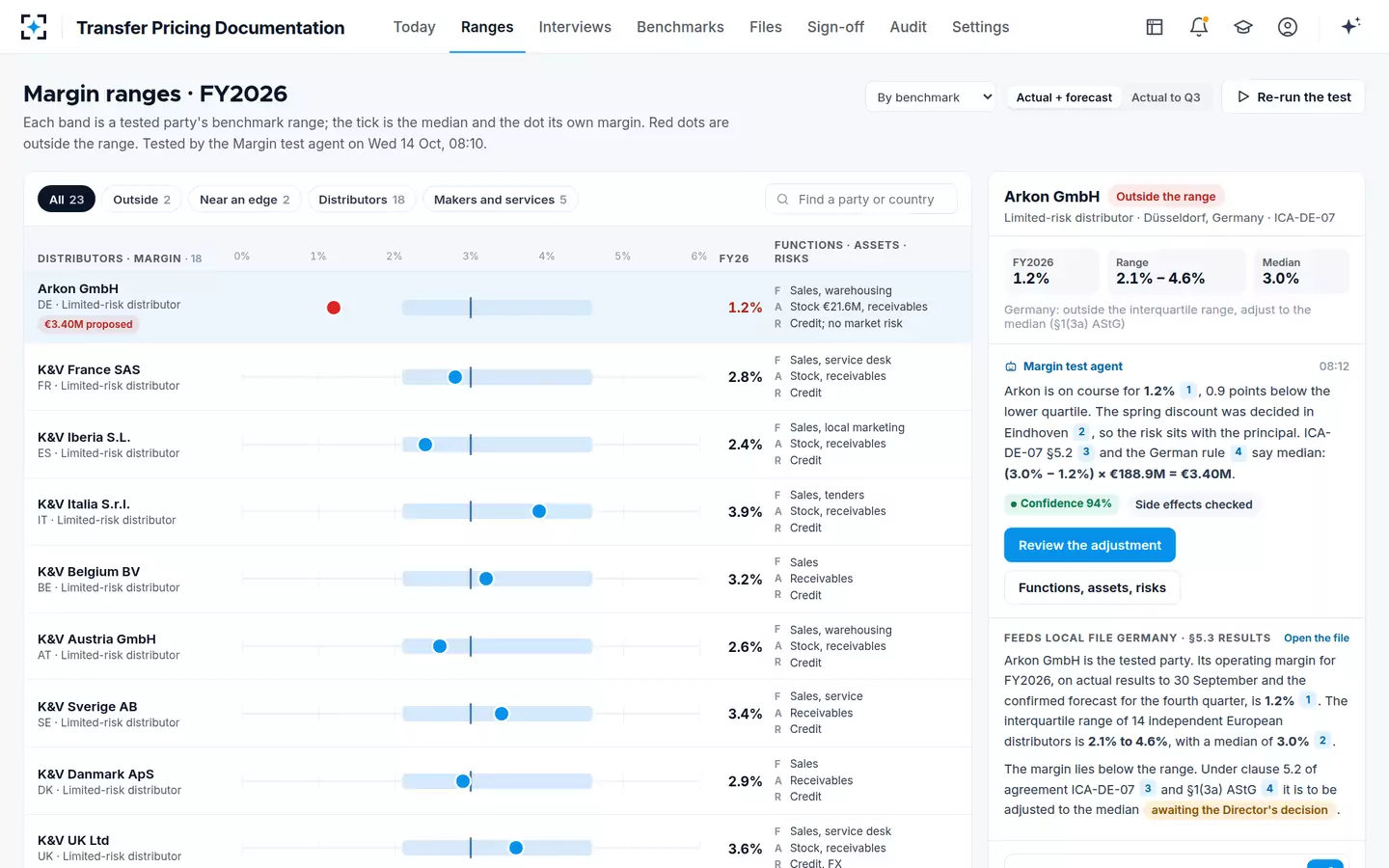Screen dimensions: 1389x868
Task: Click the Find a party or country field
Action: tap(861, 200)
